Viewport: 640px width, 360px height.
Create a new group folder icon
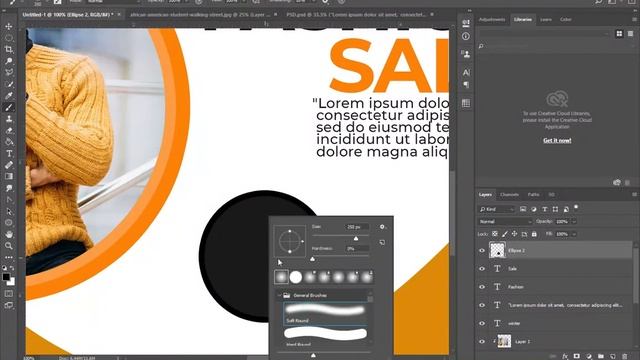tap(601, 356)
